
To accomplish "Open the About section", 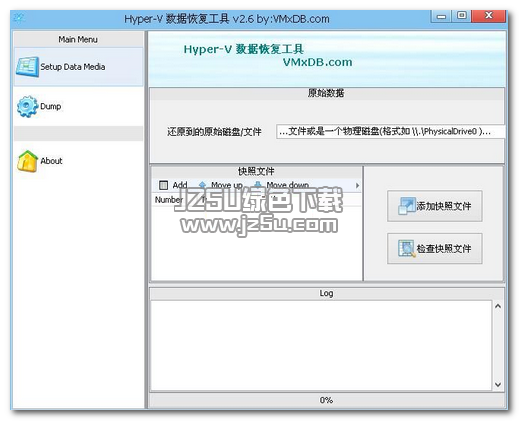I will point(78,161).
